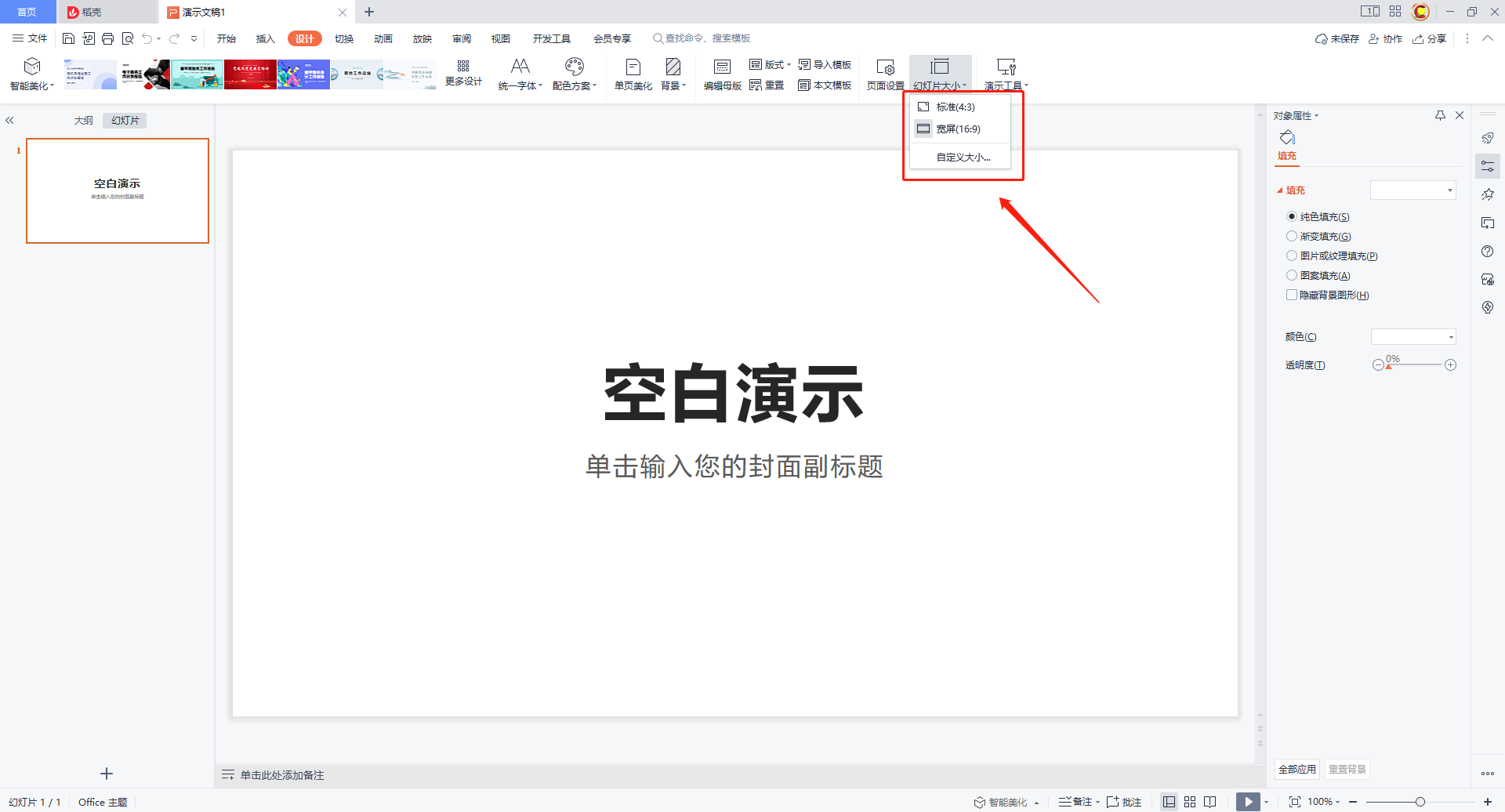Open the 颜色 color dropdown
The image size is (1505, 812).
(x=1413, y=337)
